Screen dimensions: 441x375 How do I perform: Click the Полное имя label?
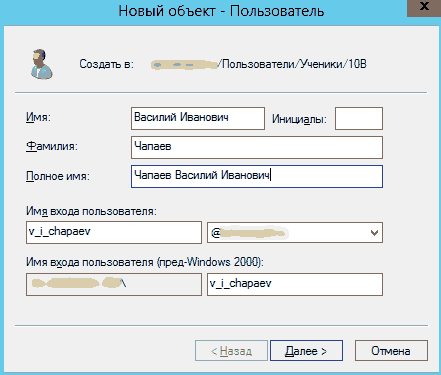(58, 176)
